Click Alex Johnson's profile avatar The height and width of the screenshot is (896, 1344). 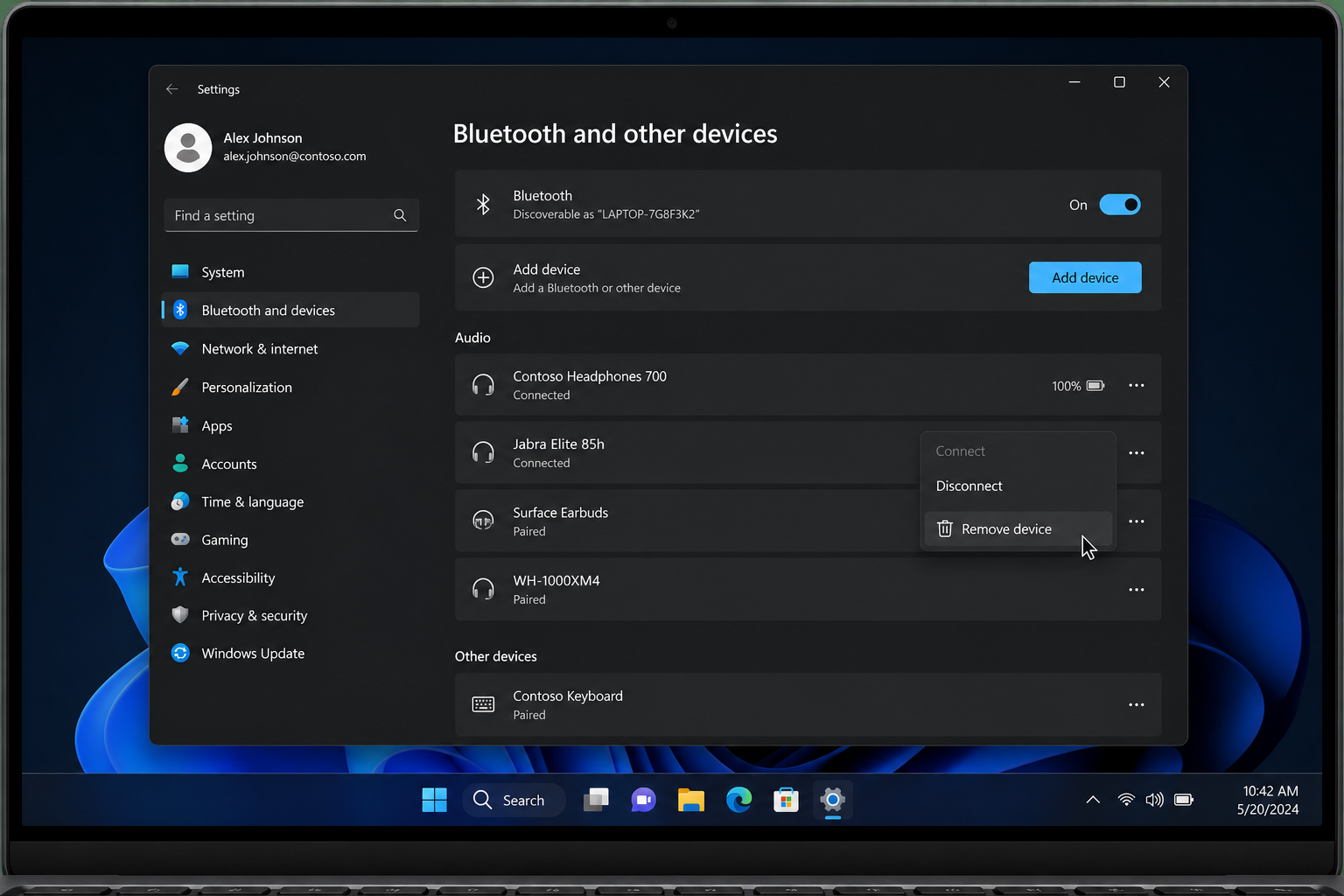(x=188, y=147)
